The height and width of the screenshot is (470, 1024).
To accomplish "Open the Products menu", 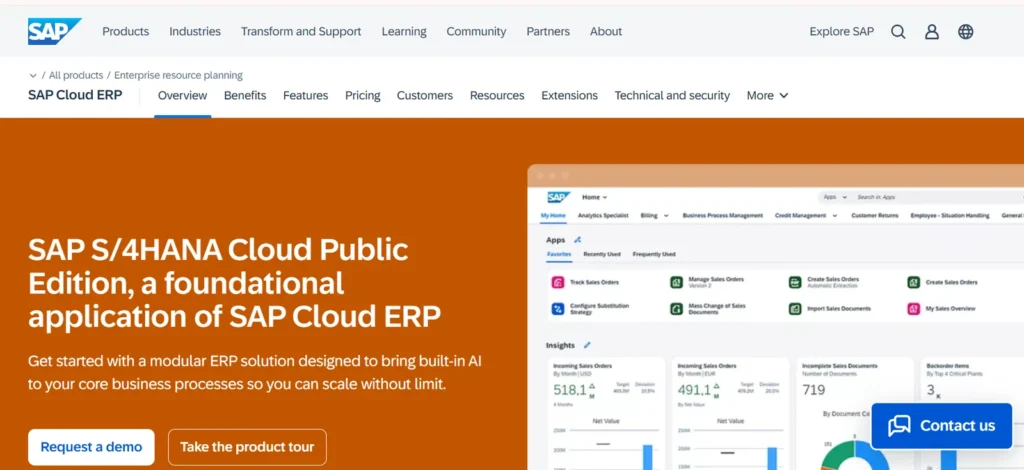I will (125, 31).
